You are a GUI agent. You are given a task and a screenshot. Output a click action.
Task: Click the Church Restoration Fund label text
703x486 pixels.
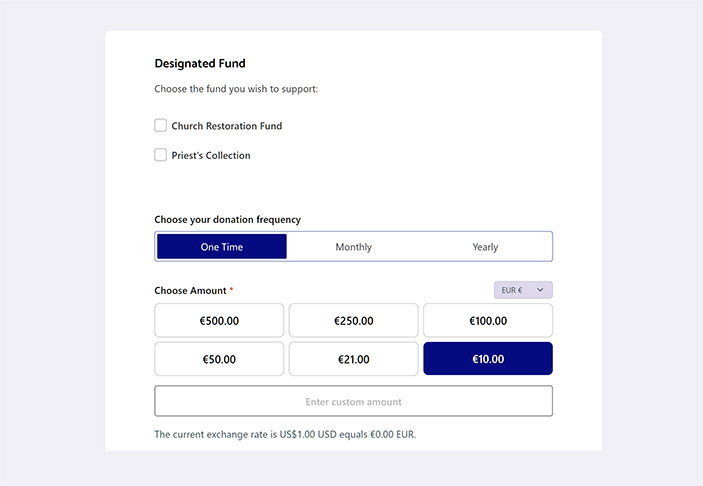(227, 127)
